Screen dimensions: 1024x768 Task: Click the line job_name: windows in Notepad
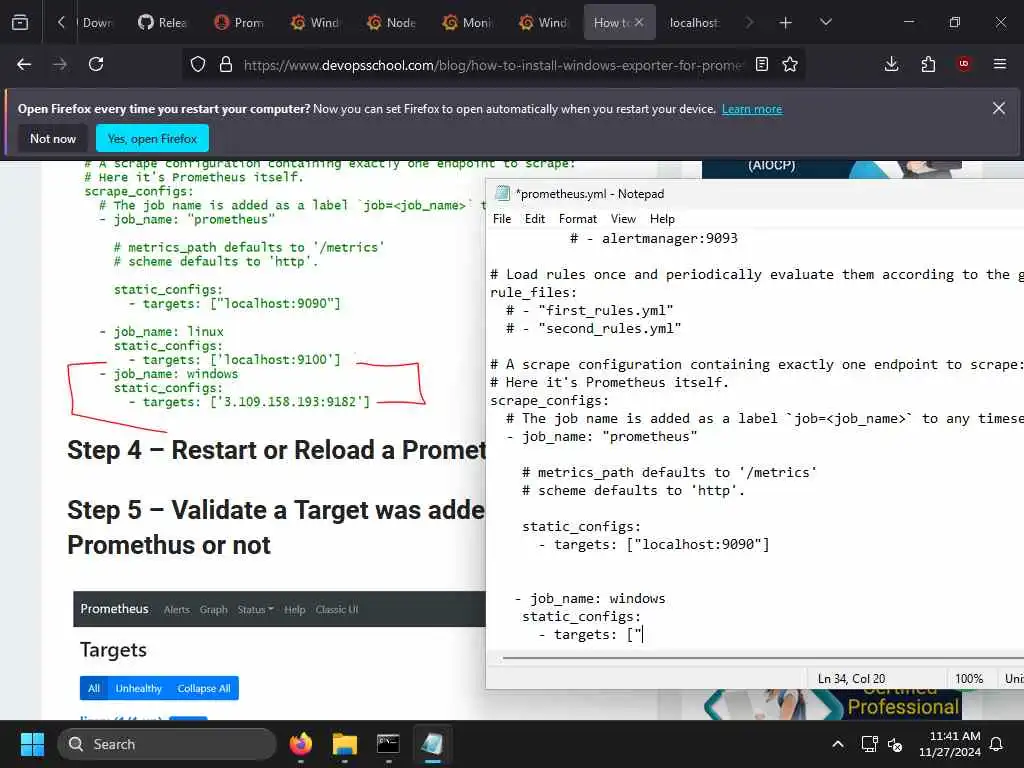[x=590, y=598]
